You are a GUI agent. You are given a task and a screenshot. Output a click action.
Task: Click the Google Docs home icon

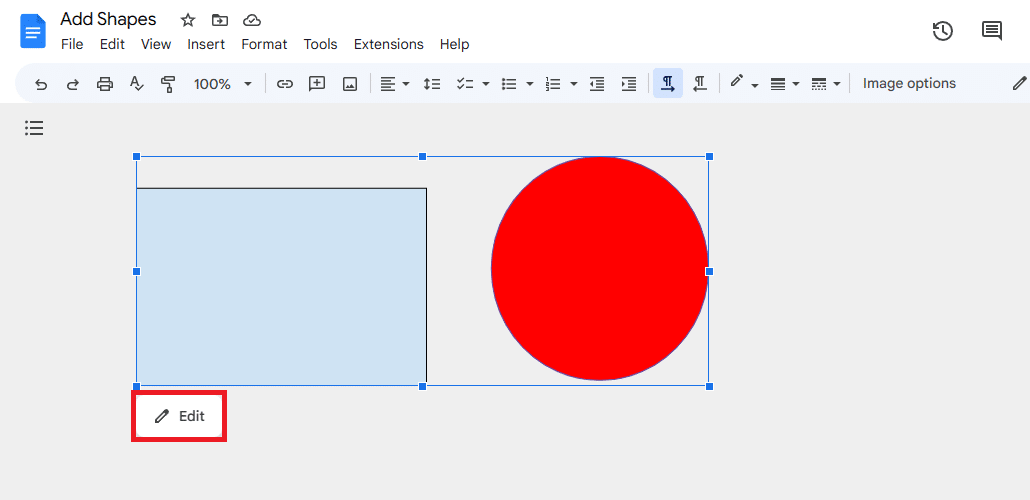click(x=33, y=32)
